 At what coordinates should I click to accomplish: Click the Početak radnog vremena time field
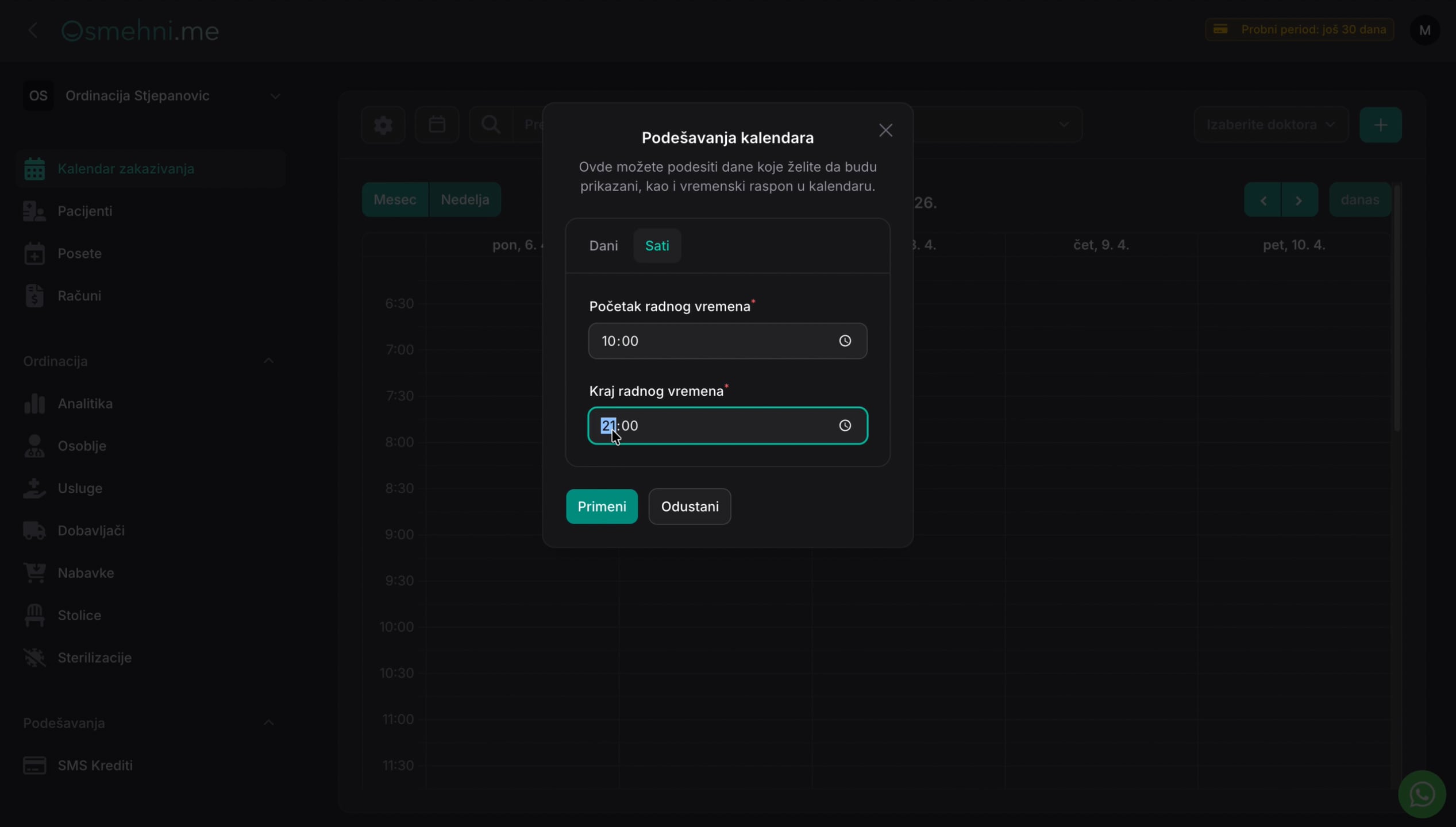(x=727, y=341)
